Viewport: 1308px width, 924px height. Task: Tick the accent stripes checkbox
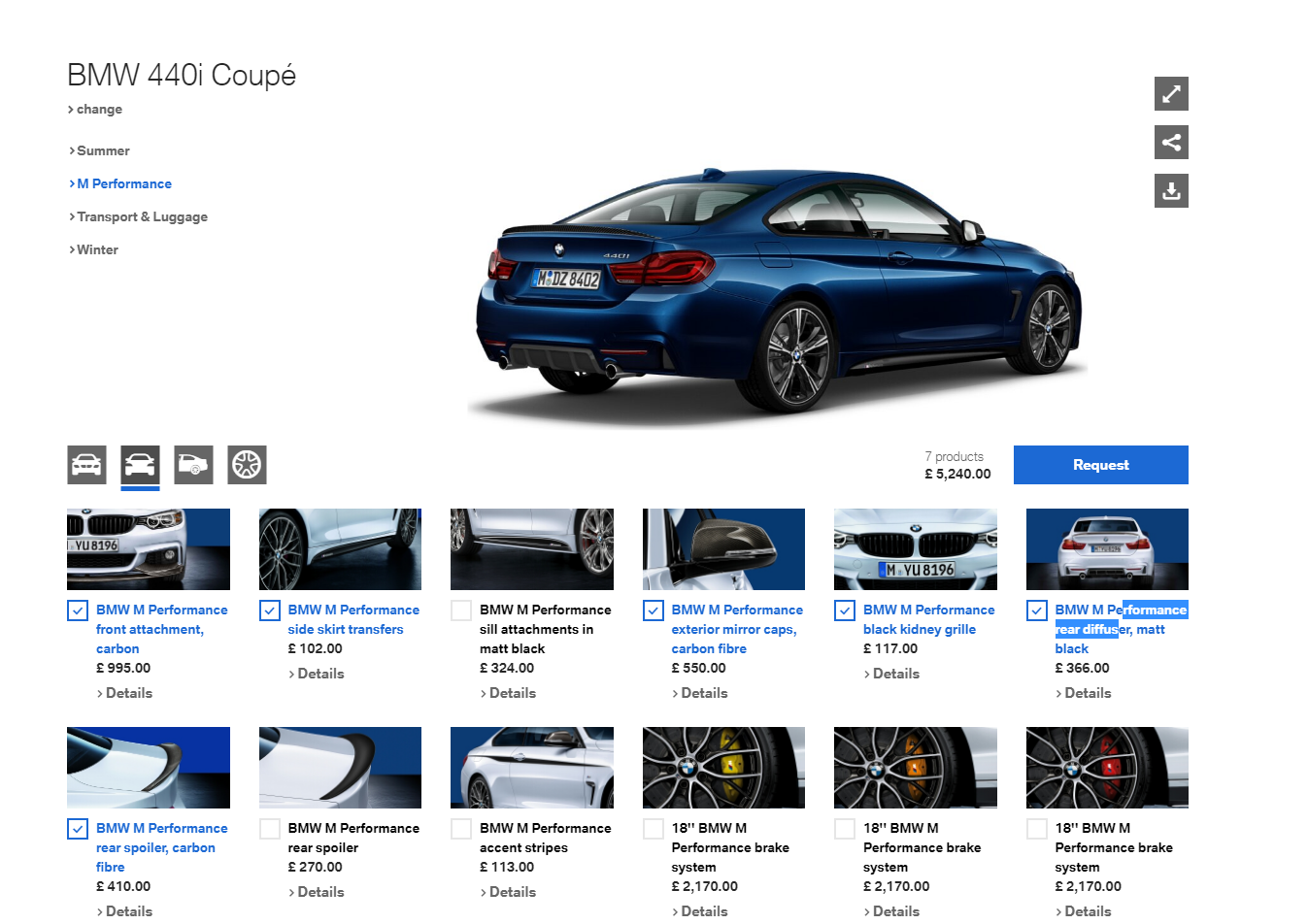click(461, 829)
